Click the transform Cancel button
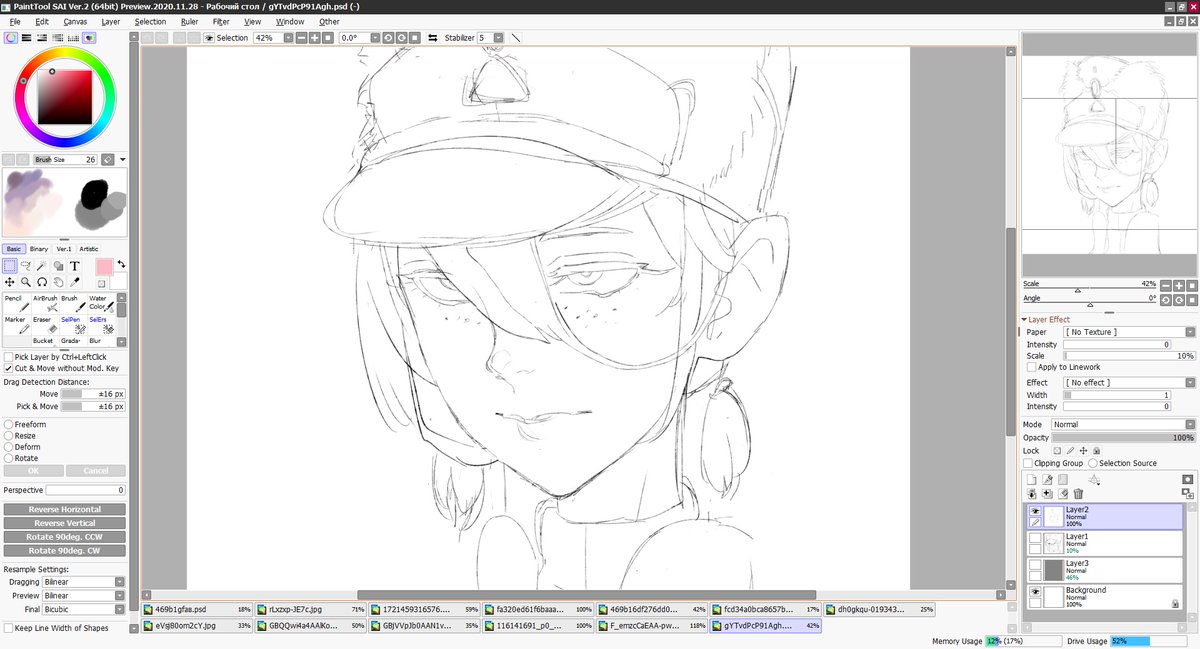This screenshot has width=1200, height=649. coord(96,471)
